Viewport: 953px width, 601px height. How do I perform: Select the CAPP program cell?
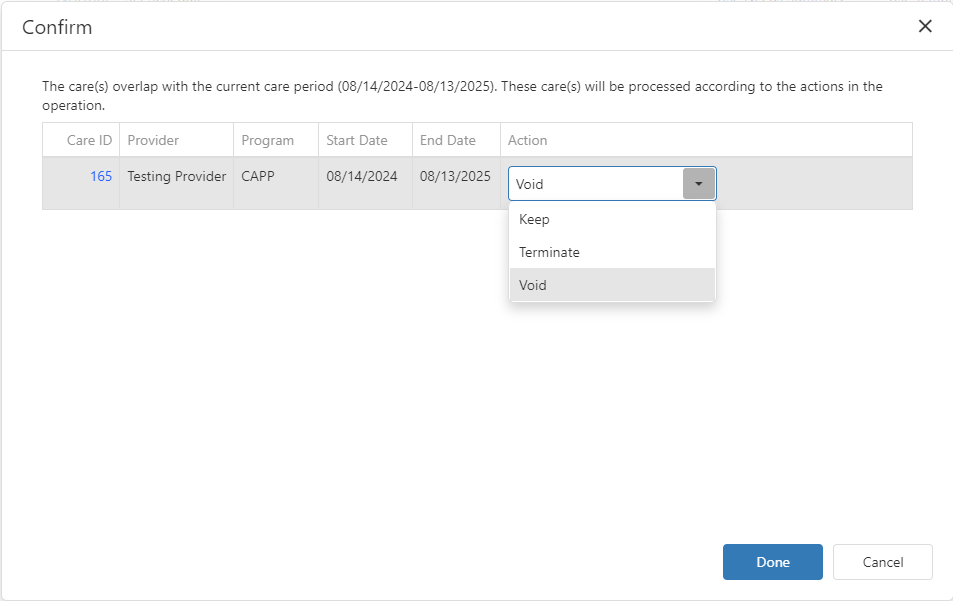tap(255, 176)
